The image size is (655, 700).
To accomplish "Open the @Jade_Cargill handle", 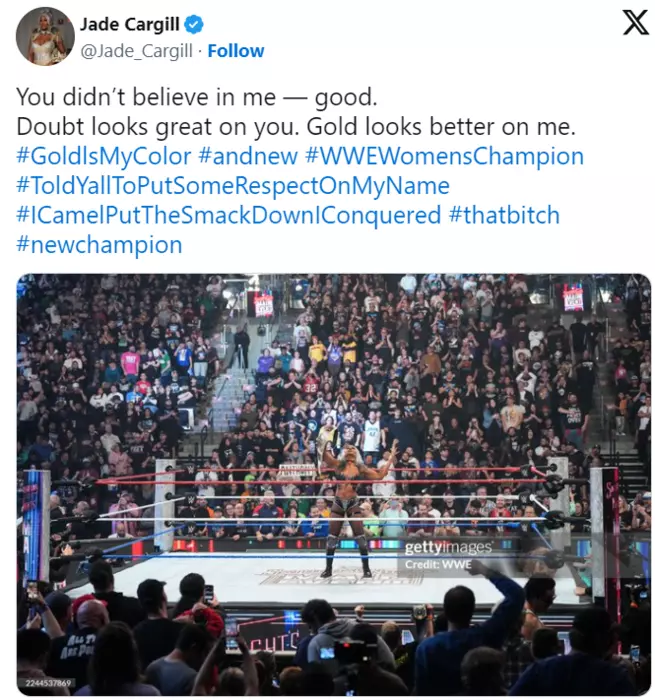I will click(136, 51).
